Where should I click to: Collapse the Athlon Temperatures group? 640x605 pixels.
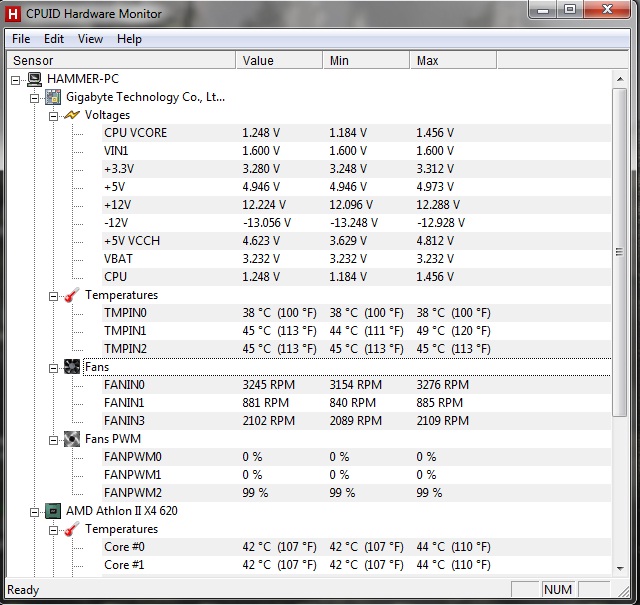click(53, 530)
